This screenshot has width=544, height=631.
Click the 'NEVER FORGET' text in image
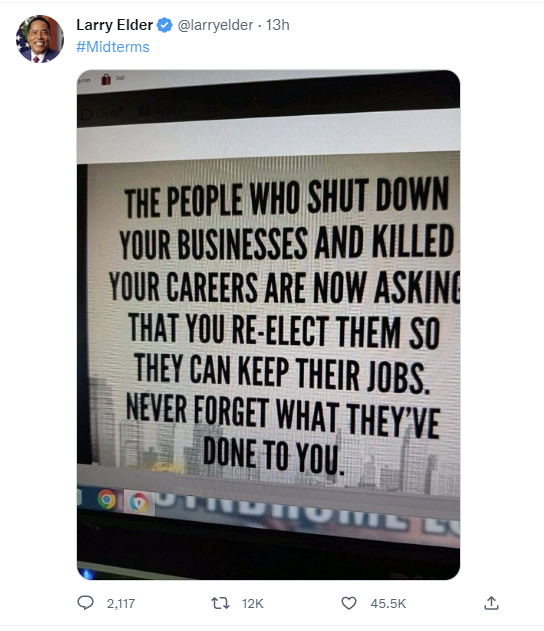[197, 408]
